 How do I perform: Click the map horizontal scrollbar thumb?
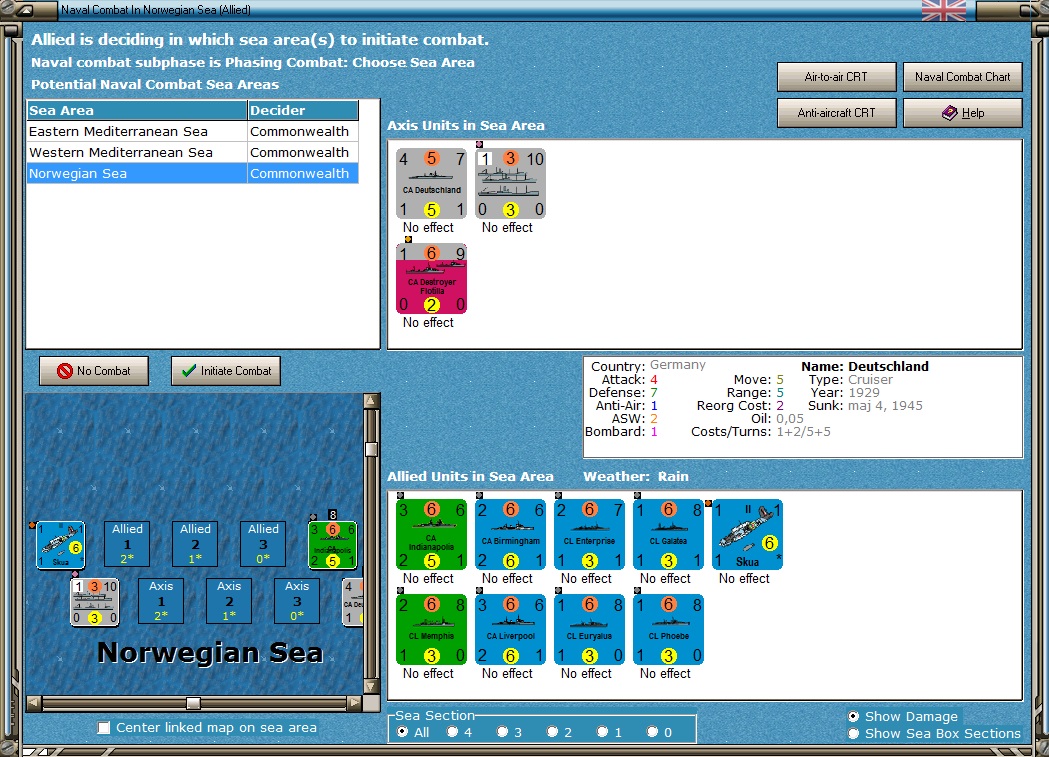pos(193,703)
